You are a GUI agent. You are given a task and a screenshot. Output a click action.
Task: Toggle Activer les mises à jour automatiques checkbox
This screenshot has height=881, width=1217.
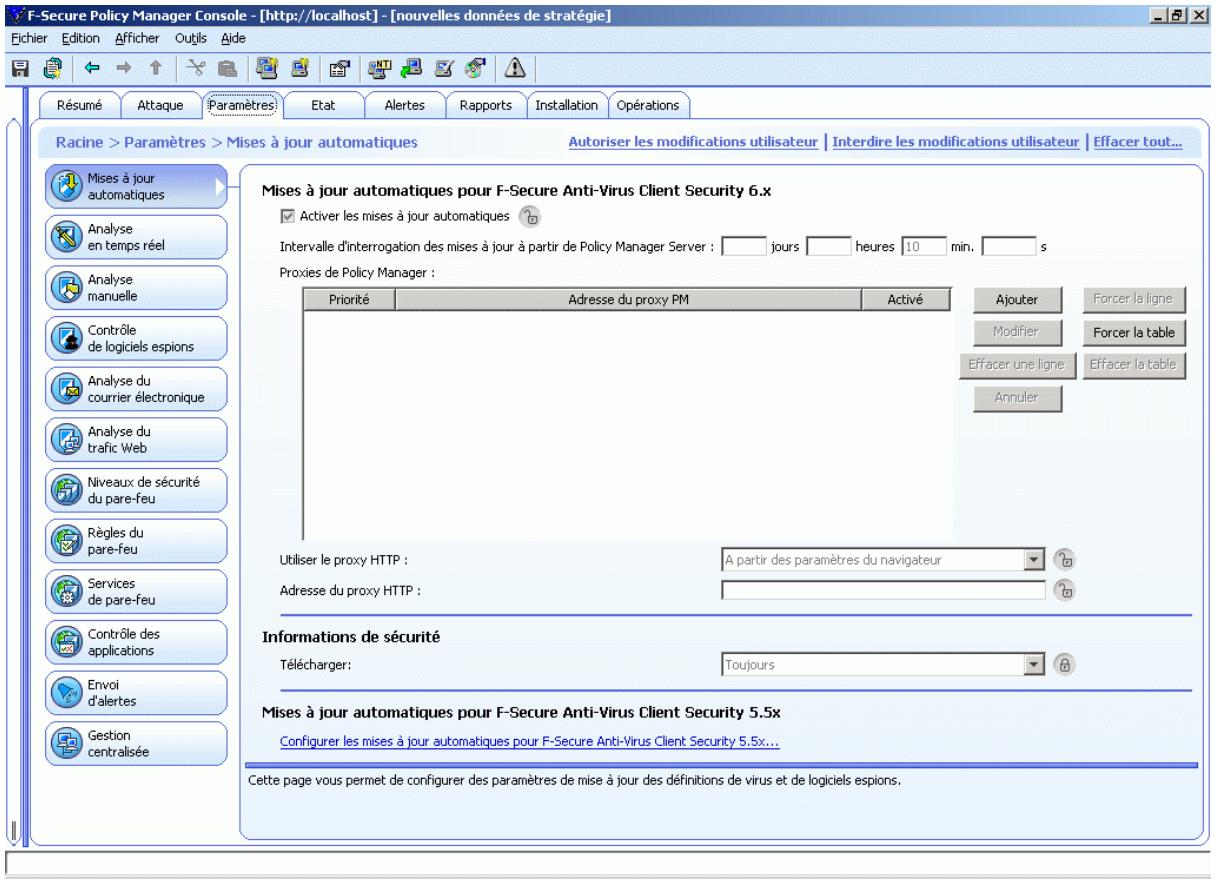pos(289,215)
